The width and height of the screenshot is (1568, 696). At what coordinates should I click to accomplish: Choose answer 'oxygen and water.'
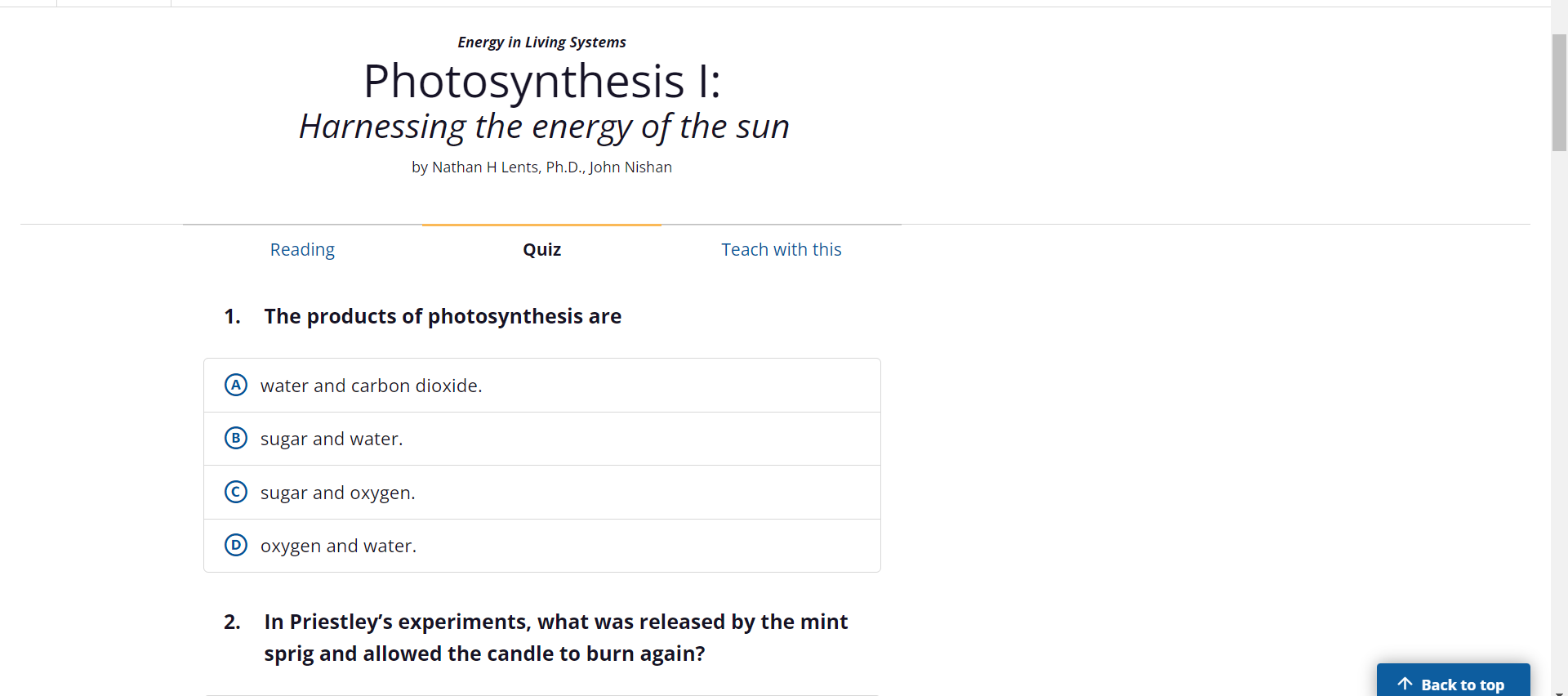(x=338, y=546)
